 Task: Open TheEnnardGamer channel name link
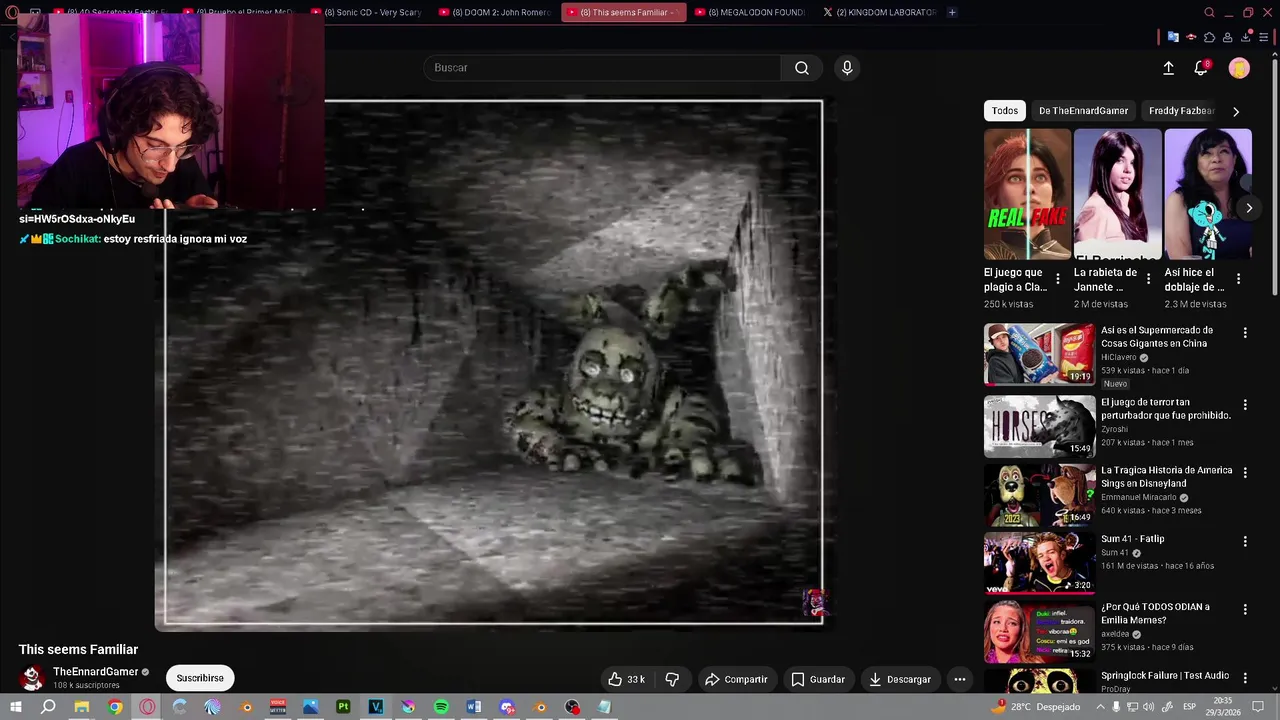[x=95, y=672]
